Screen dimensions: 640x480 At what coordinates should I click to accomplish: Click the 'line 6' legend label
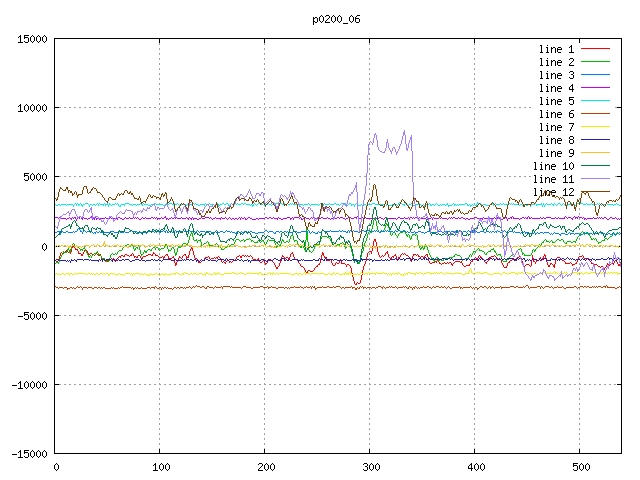click(x=556, y=114)
